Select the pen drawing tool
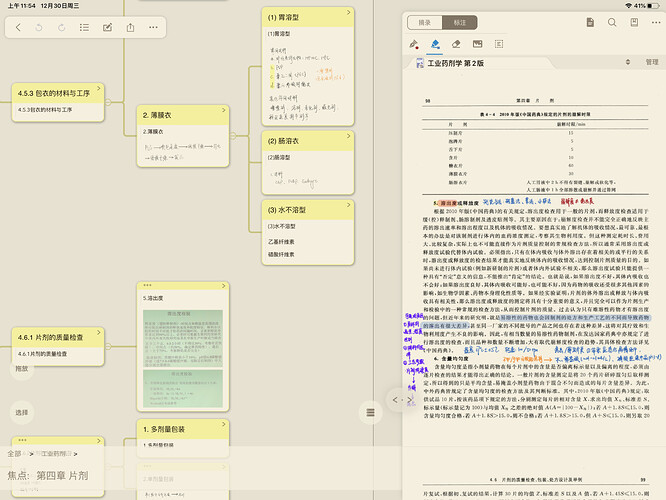Viewport: 666px width, 500px height. (x=414, y=44)
